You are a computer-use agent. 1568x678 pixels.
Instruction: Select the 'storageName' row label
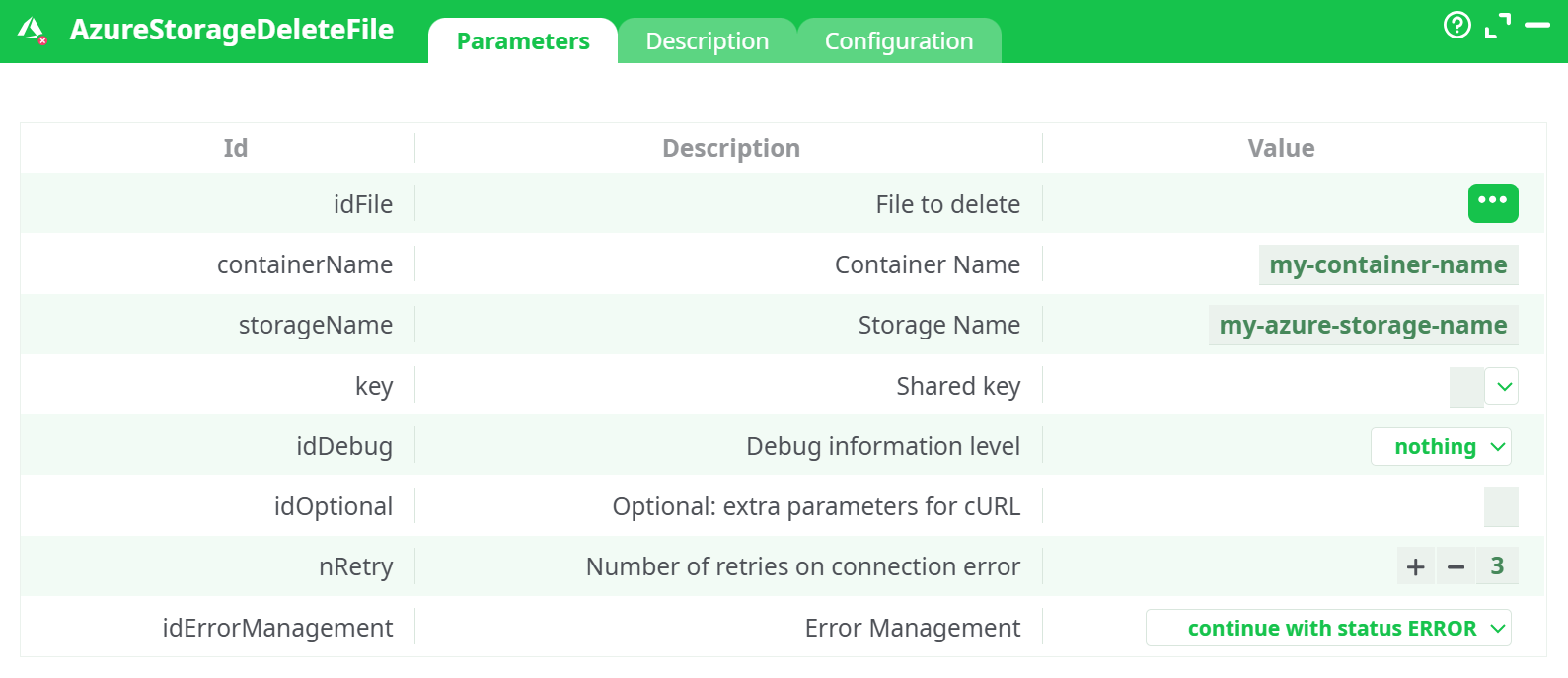click(316, 325)
